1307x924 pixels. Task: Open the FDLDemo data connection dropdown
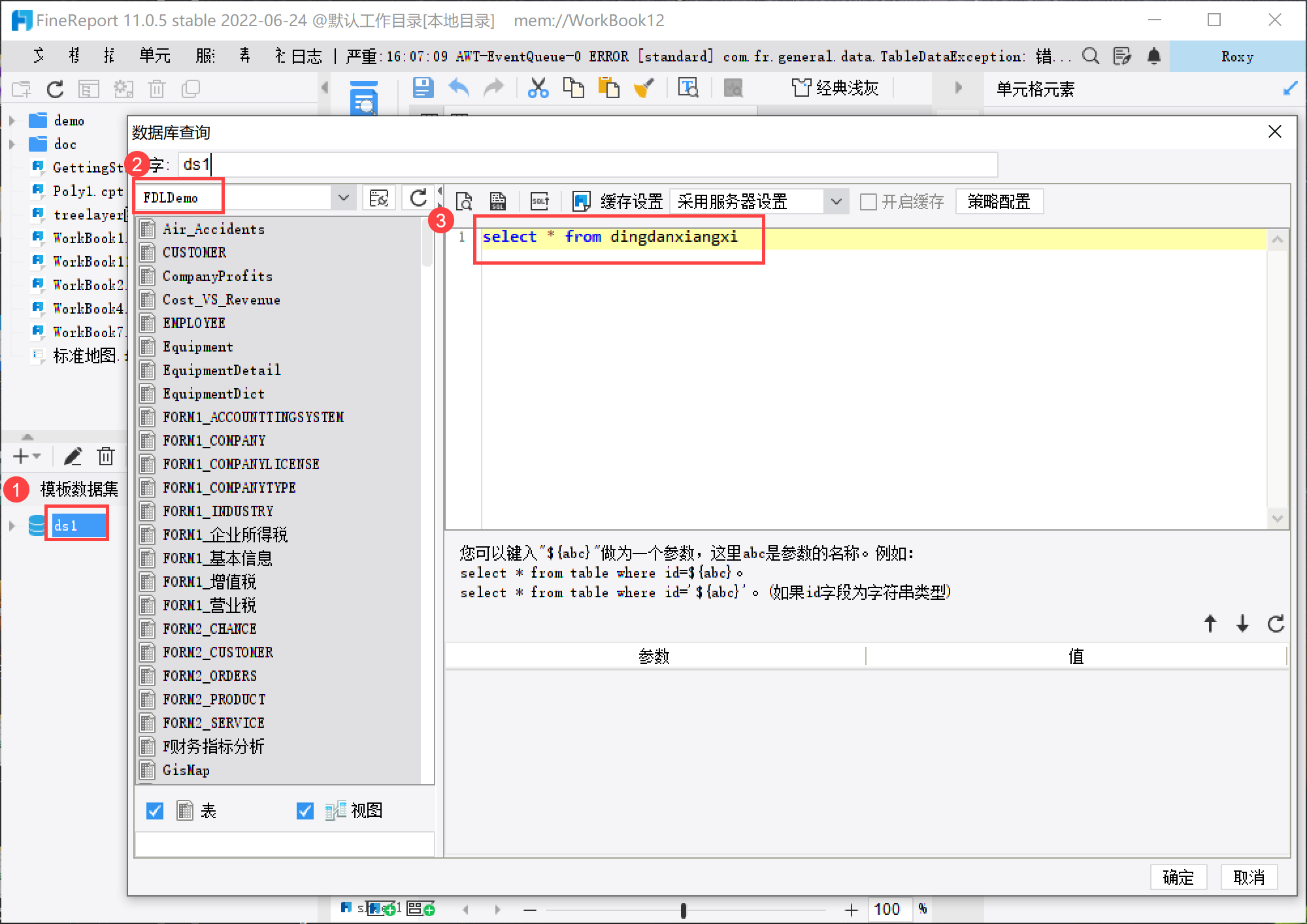pyautogui.click(x=344, y=198)
